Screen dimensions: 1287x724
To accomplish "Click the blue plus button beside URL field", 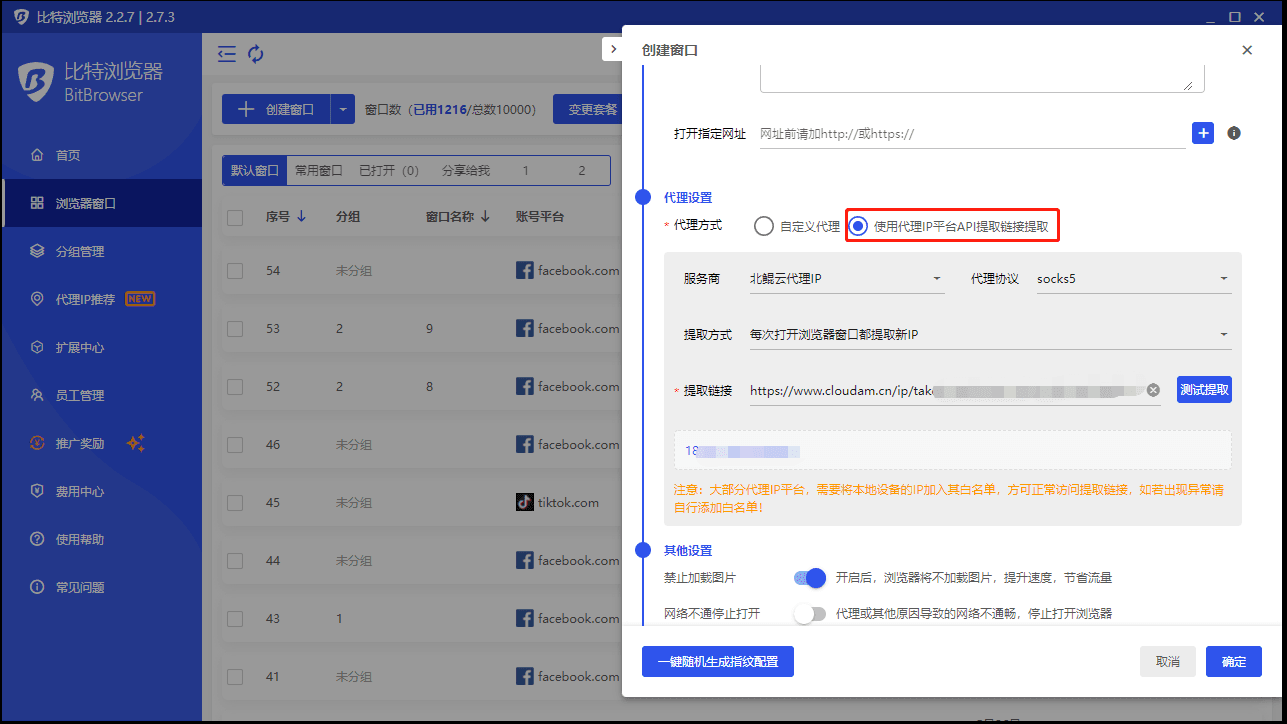I will click(x=1202, y=133).
